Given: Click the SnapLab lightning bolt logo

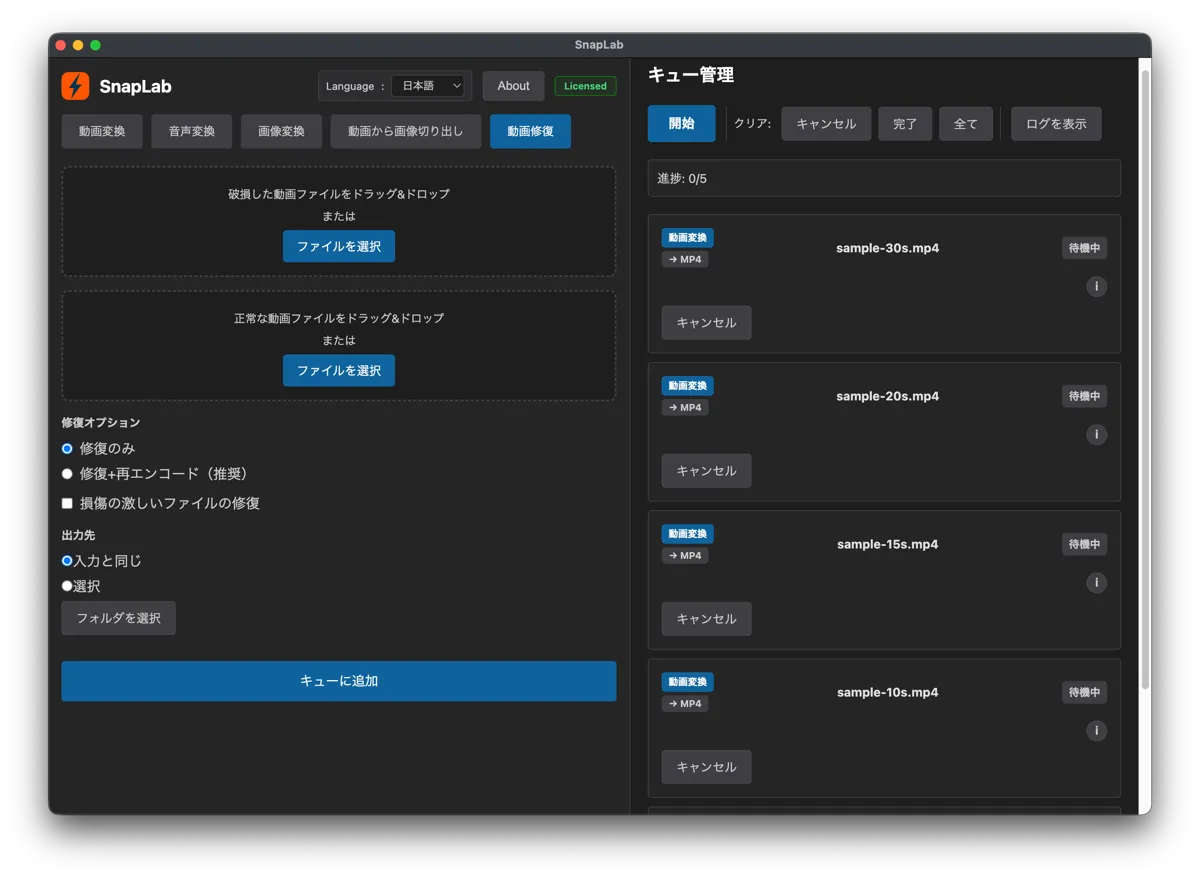Looking at the screenshot, I should [76, 87].
